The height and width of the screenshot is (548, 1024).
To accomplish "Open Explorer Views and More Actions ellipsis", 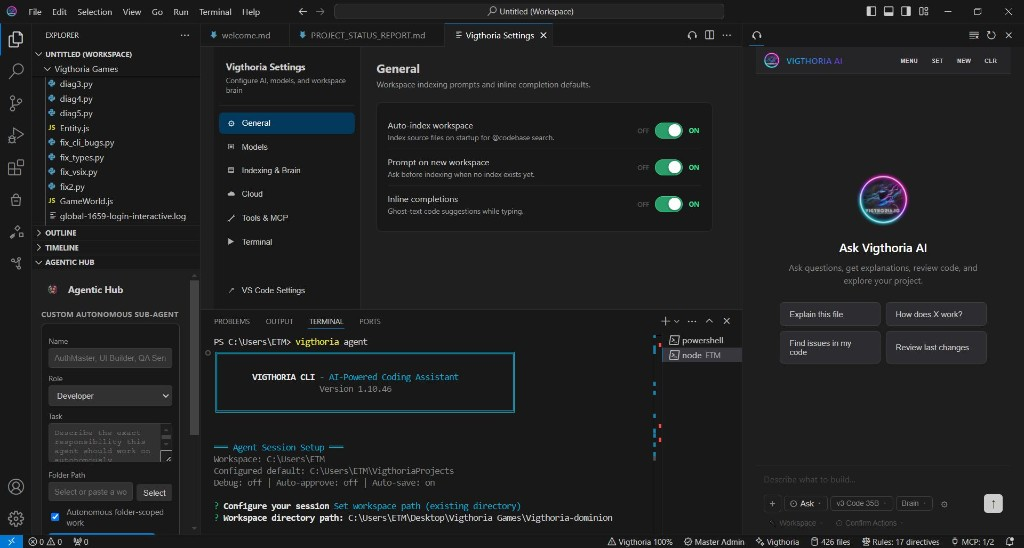I will (x=185, y=35).
